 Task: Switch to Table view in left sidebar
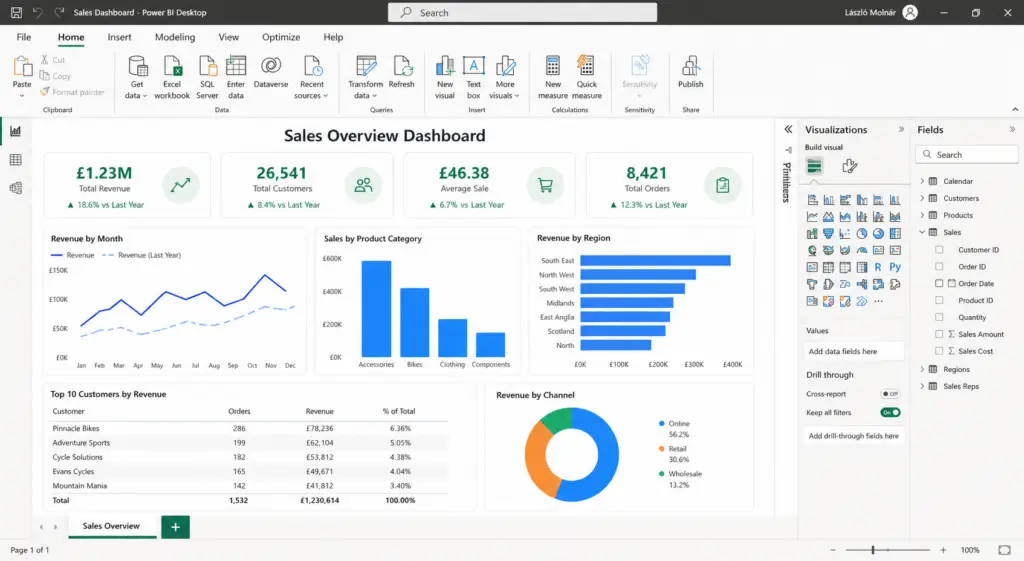[x=16, y=160]
